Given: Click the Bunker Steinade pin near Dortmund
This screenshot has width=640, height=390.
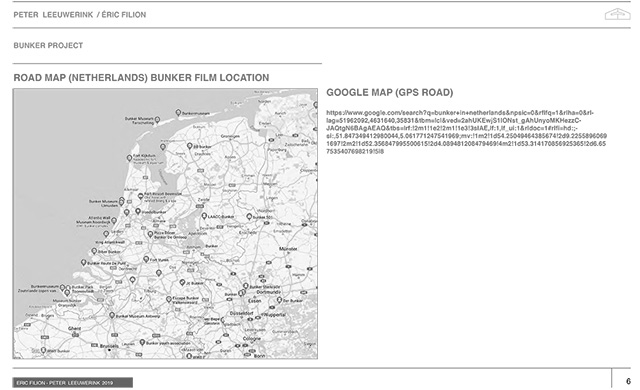Looking at the screenshot, I should pos(245,286).
